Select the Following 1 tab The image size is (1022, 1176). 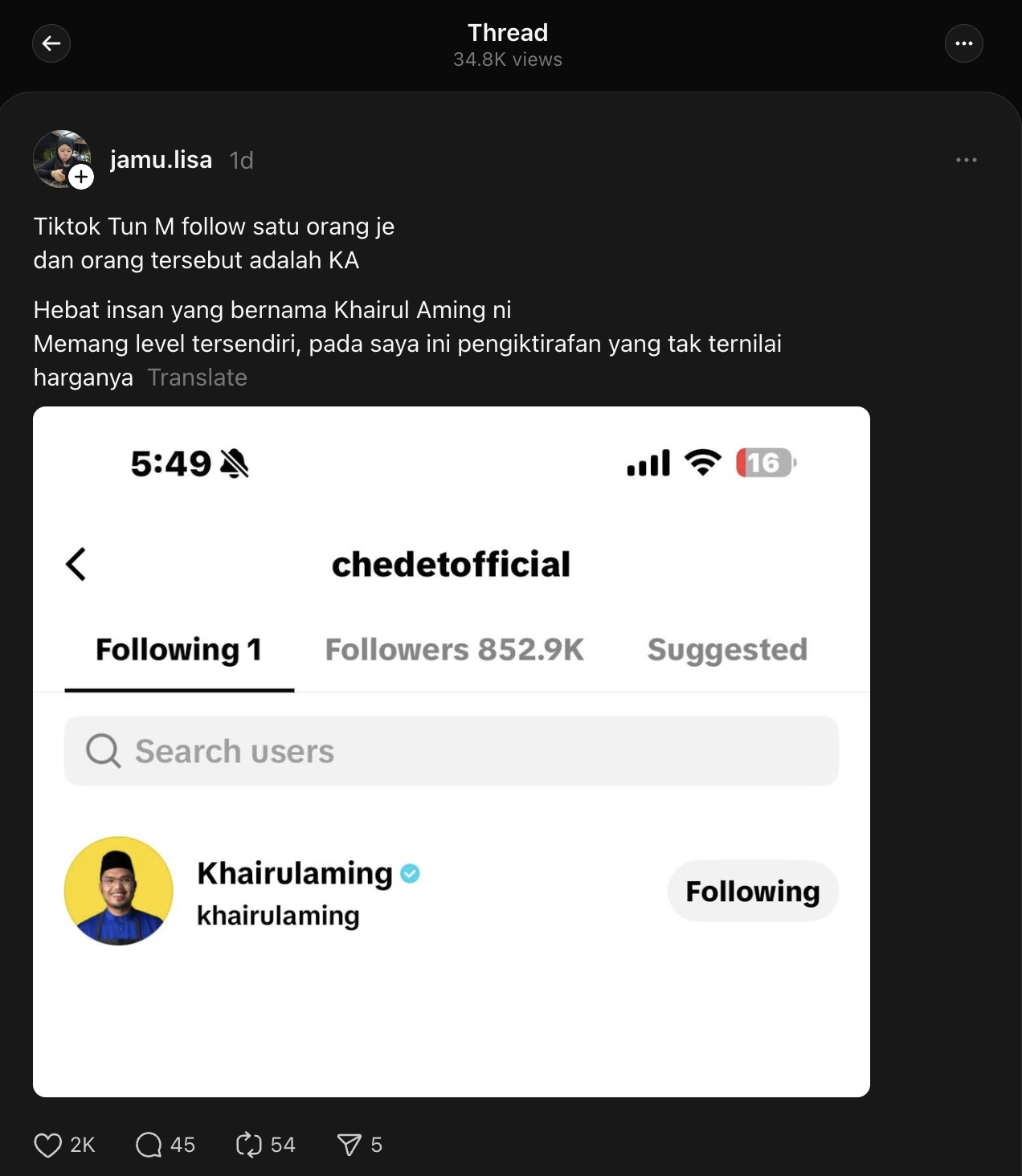tap(178, 650)
